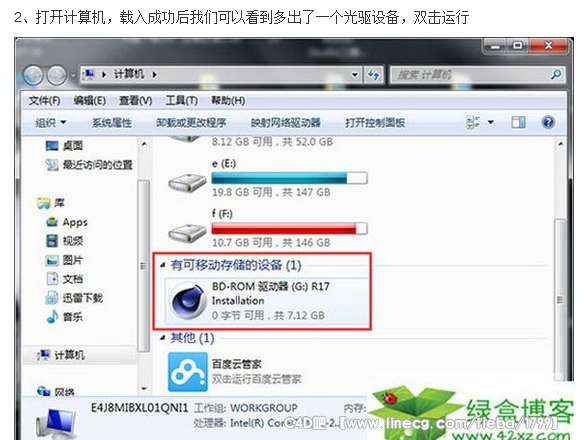Screen dimensions: 584x440
Task: Click the change view icon in toolbar
Action: [473, 122]
